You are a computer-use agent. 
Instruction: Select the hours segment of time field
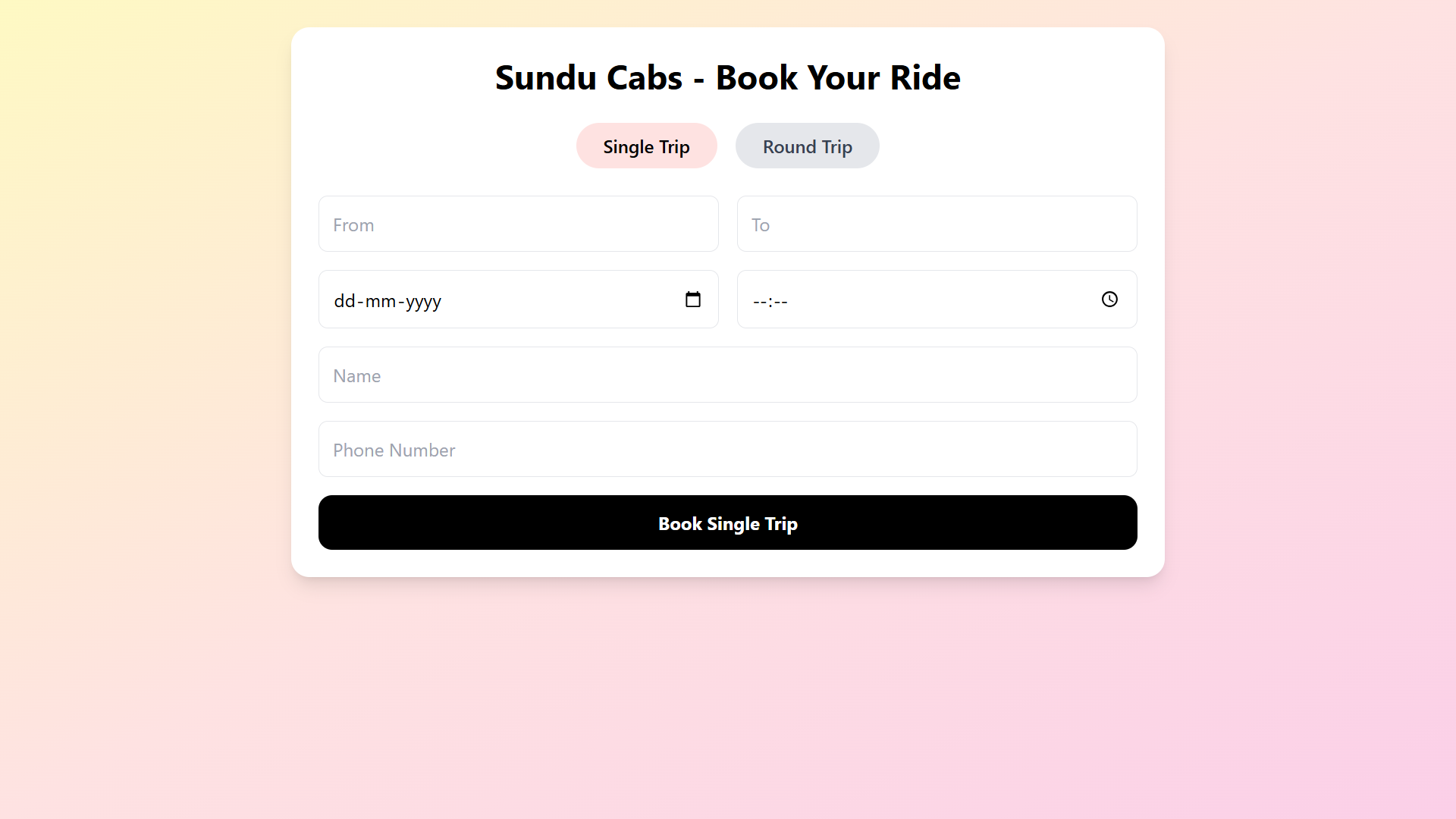[x=759, y=302]
